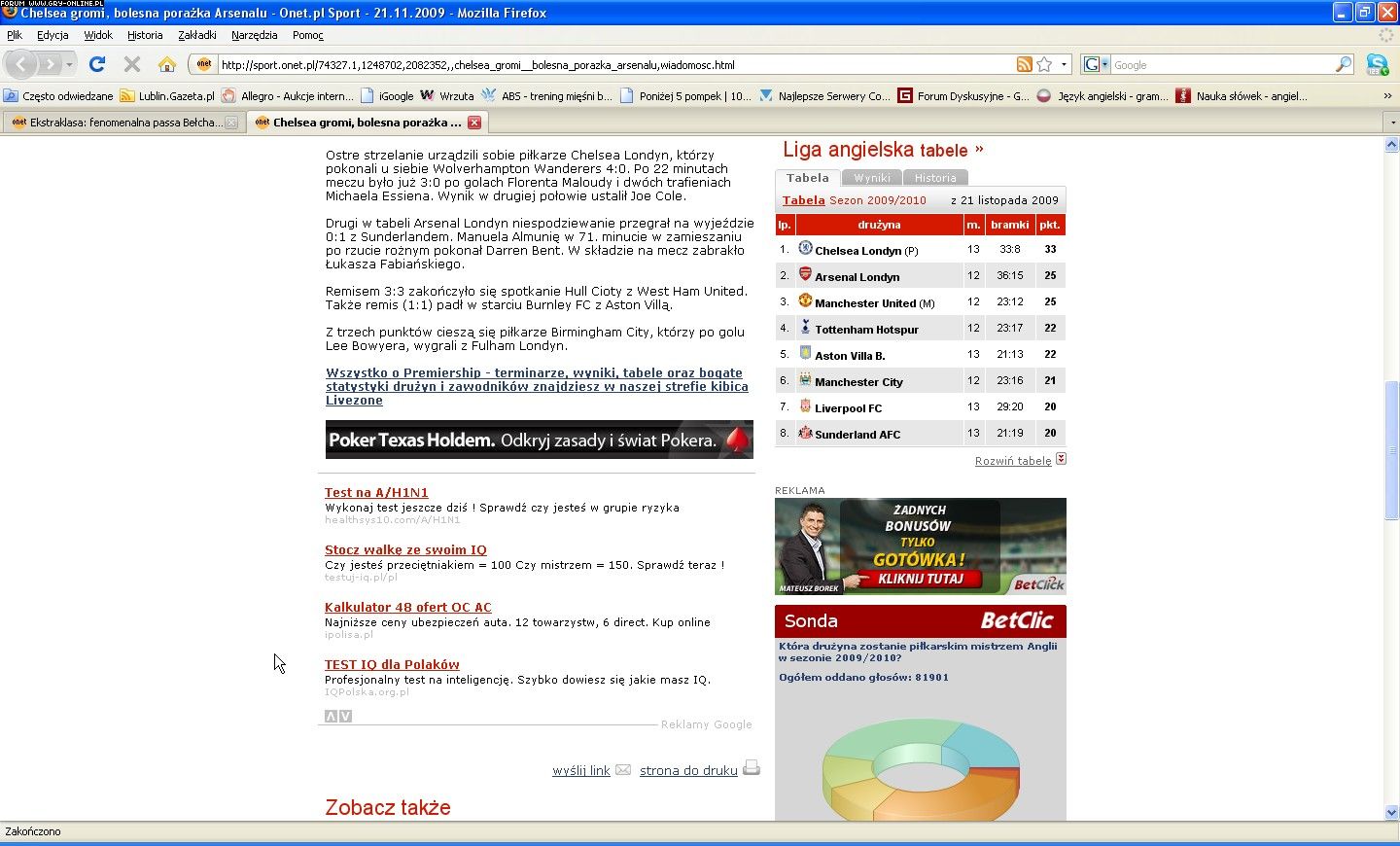This screenshot has height=846, width=1400.
Task: Click the Chelsea Londyn club crest
Action: (805, 248)
